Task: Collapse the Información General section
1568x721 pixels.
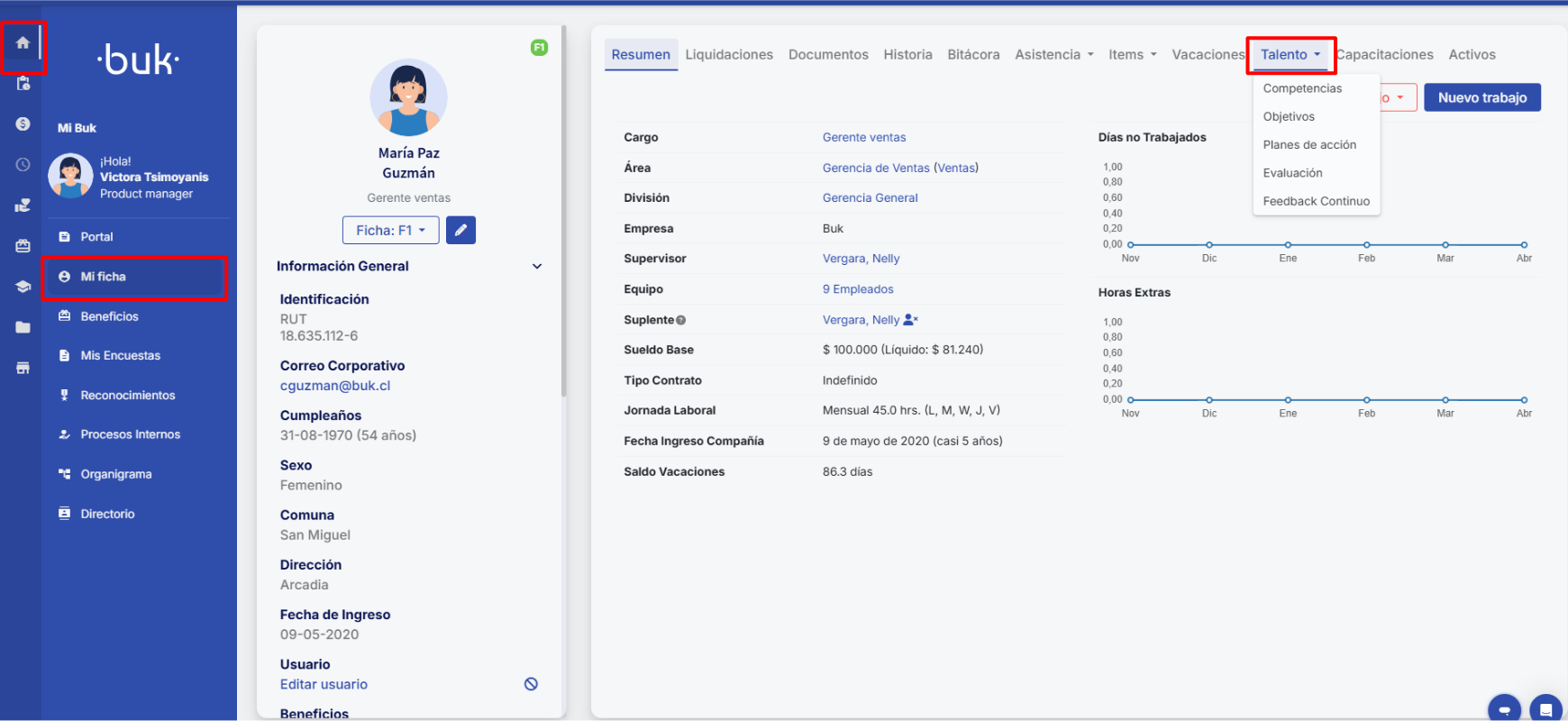Action: [537, 267]
